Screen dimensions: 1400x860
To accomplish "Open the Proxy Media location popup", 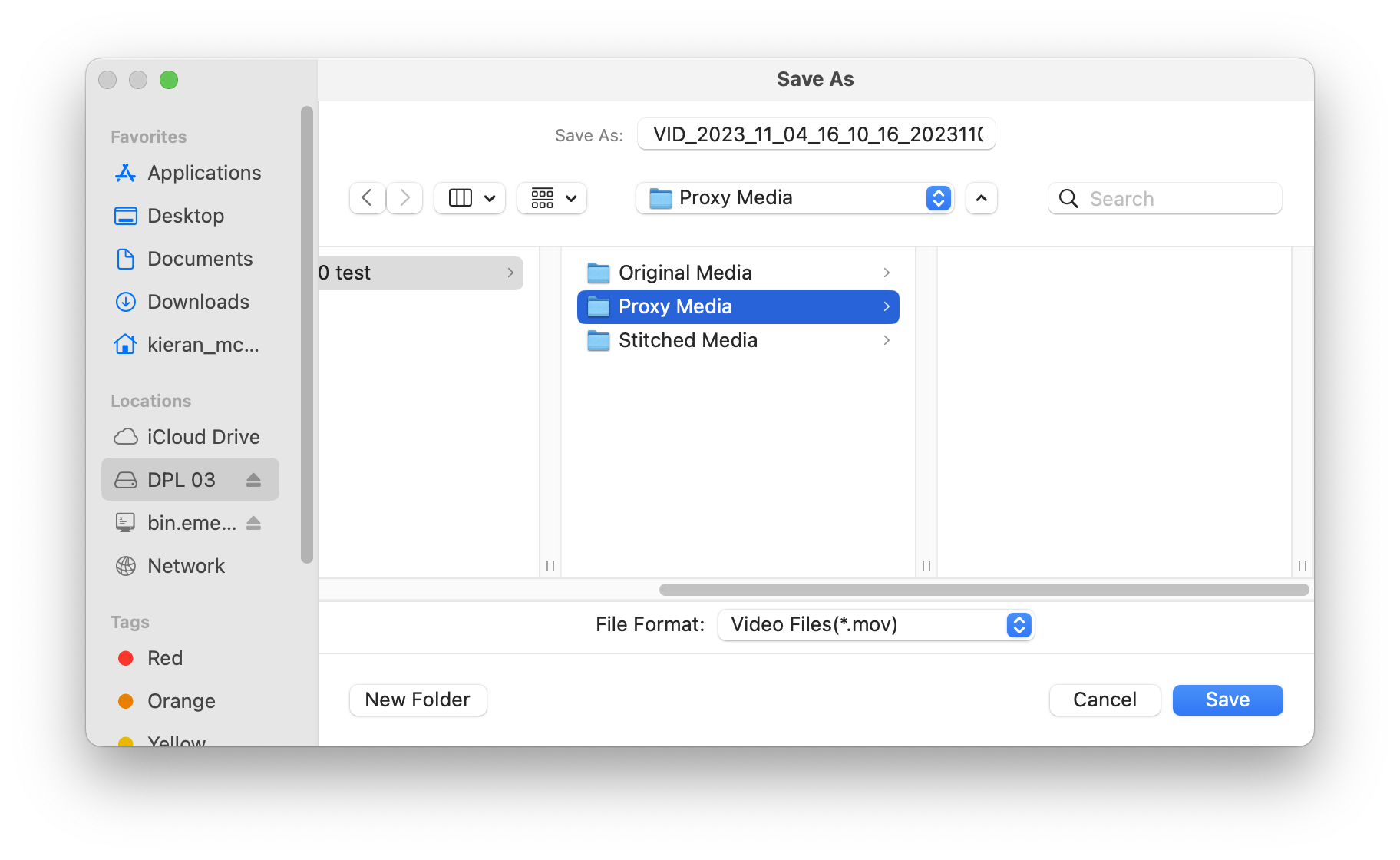I will (794, 198).
